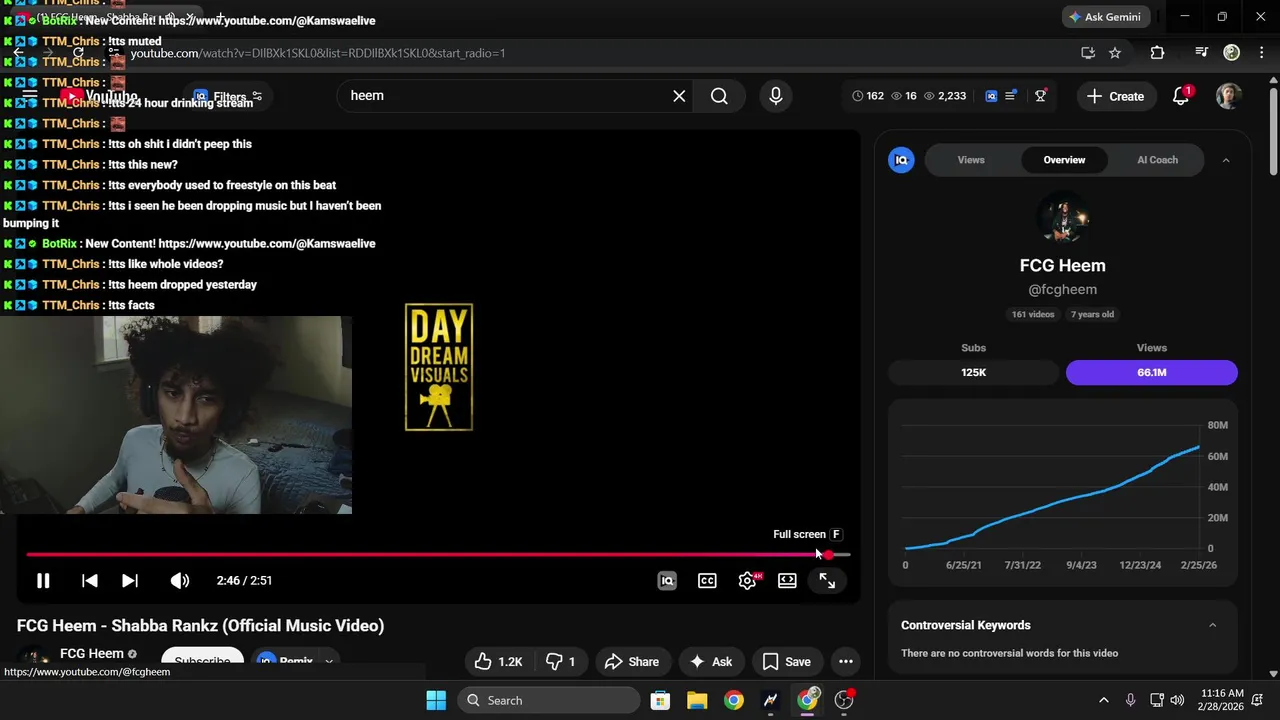This screenshot has height=720, width=1280.
Task: Click the clock stat showing 162
Action: coord(868,96)
